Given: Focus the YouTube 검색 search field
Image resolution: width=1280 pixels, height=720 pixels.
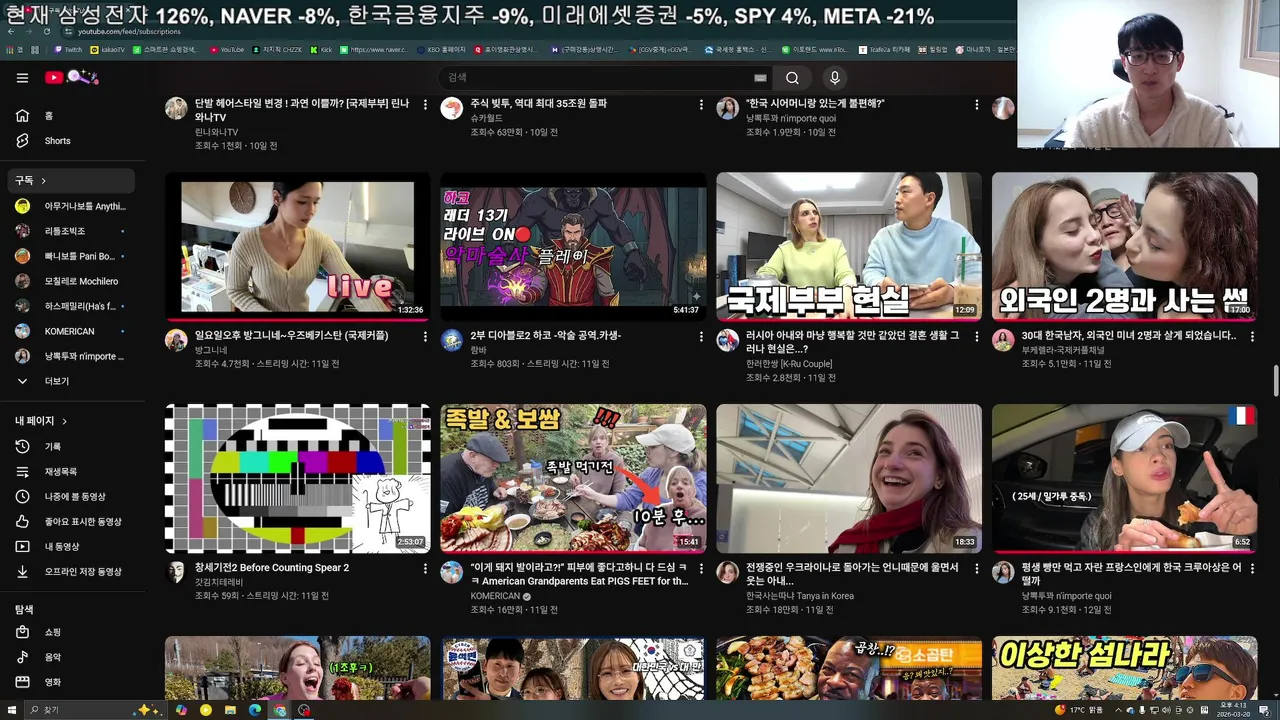Looking at the screenshot, I should pos(596,78).
